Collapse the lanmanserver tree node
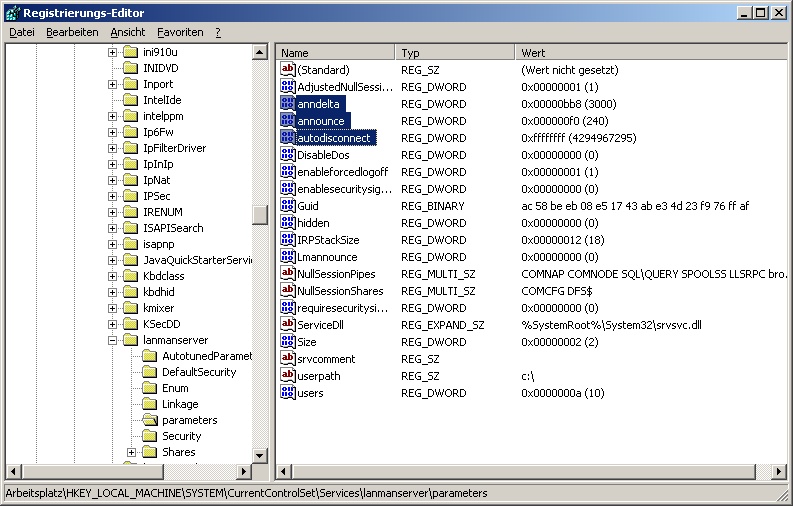 coord(113,340)
